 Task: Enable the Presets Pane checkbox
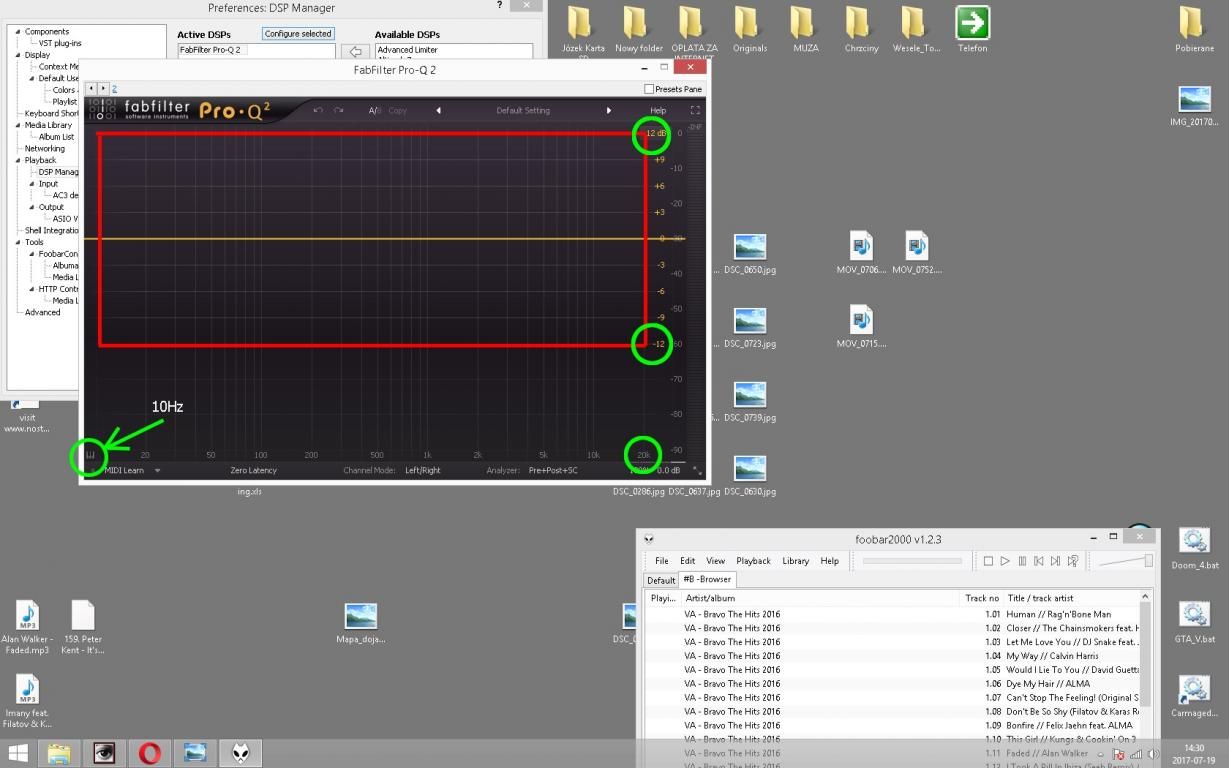649,89
